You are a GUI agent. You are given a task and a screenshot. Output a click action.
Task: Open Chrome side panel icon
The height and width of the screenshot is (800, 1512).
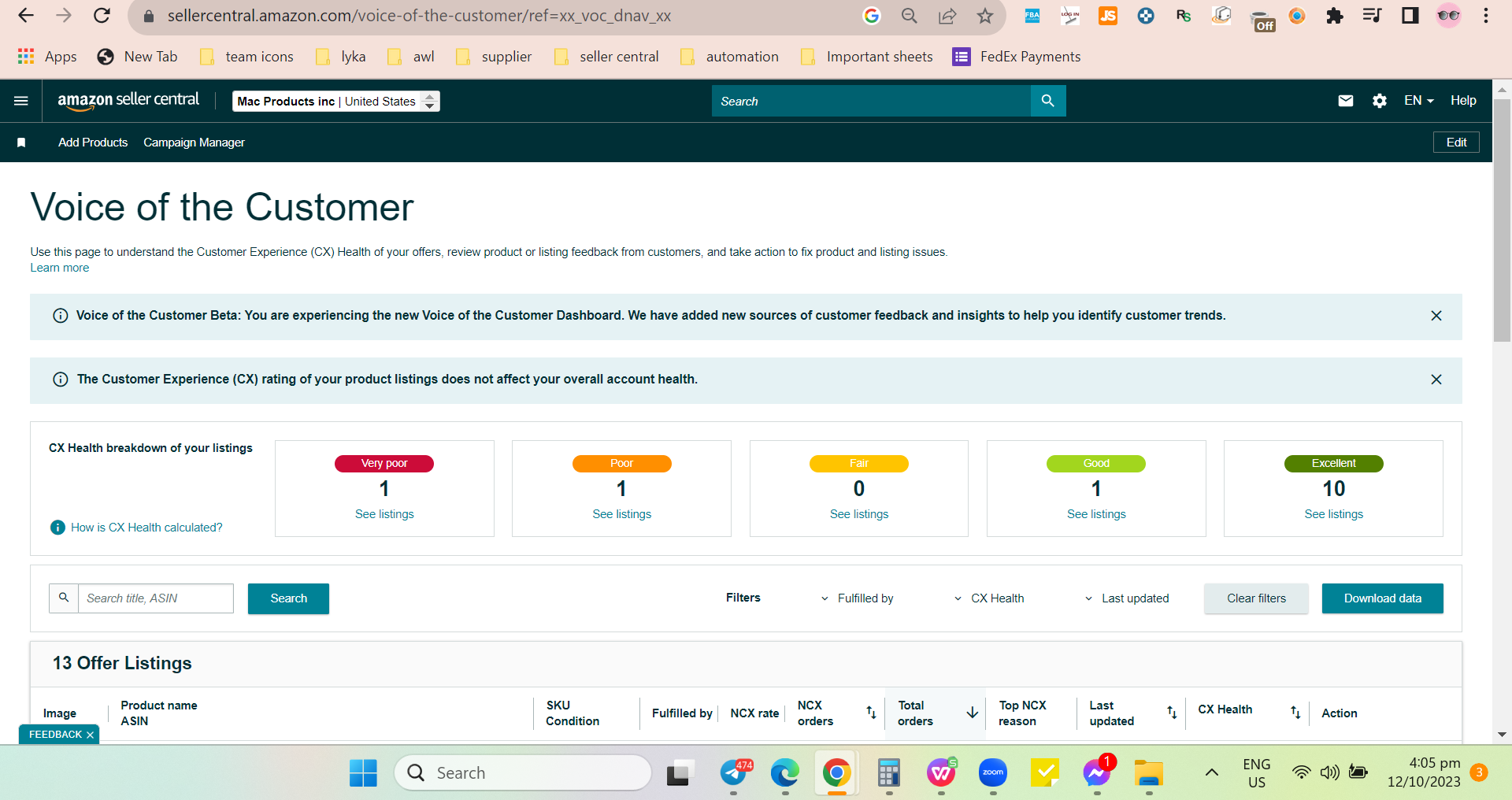(1410, 16)
